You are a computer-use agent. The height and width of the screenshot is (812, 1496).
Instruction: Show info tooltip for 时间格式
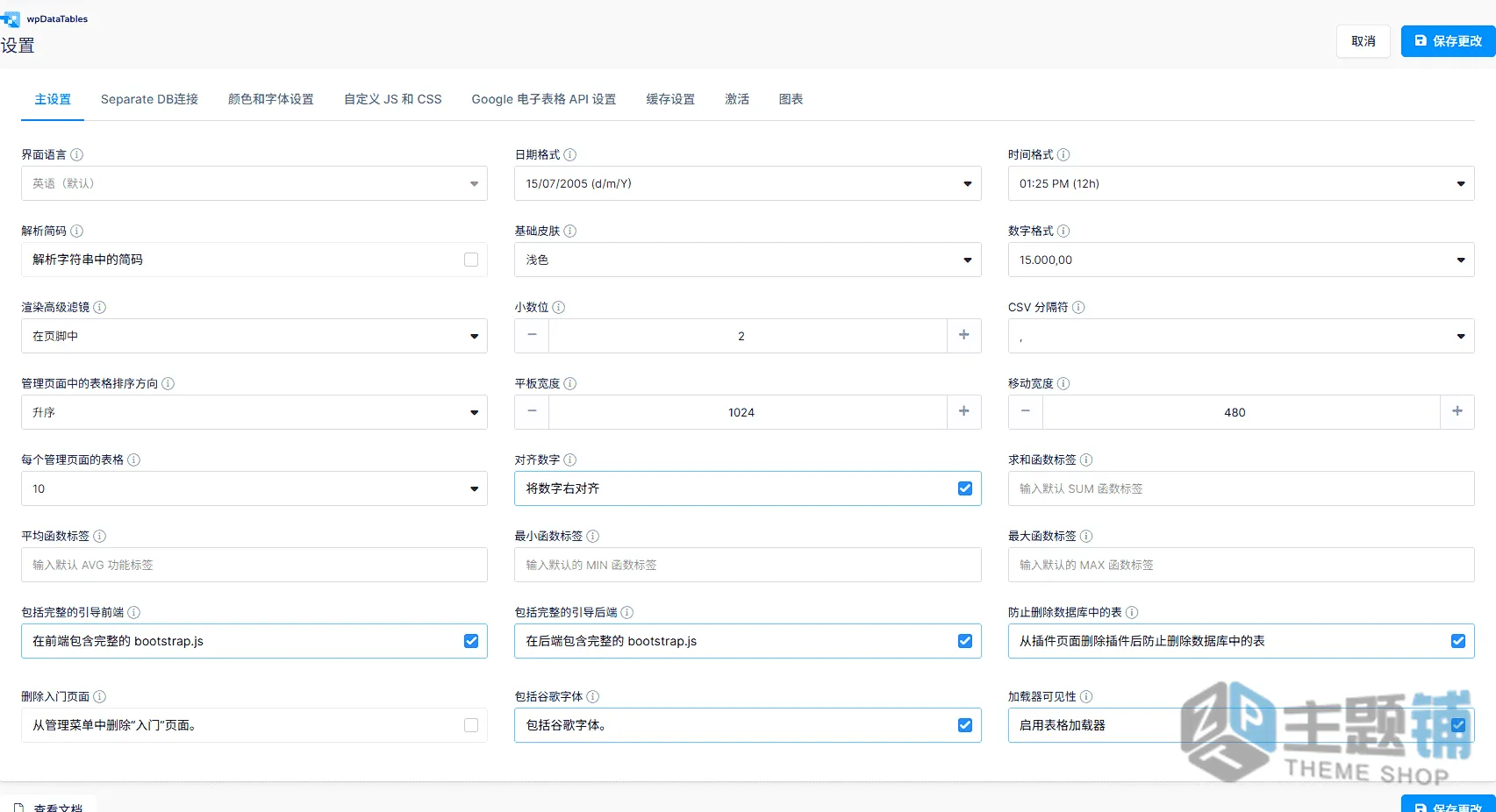coord(1063,154)
